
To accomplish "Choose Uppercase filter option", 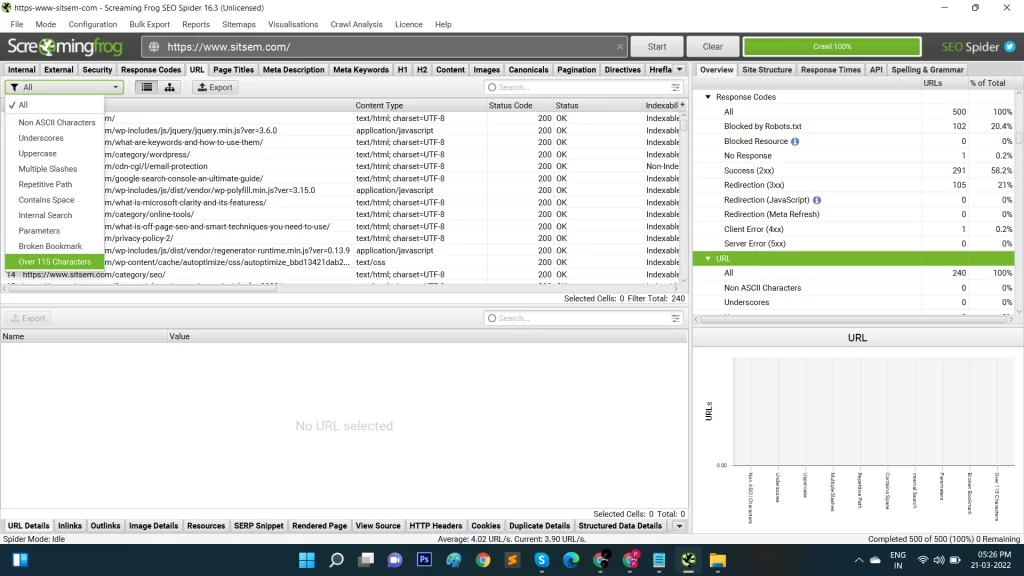I will [54, 153].
